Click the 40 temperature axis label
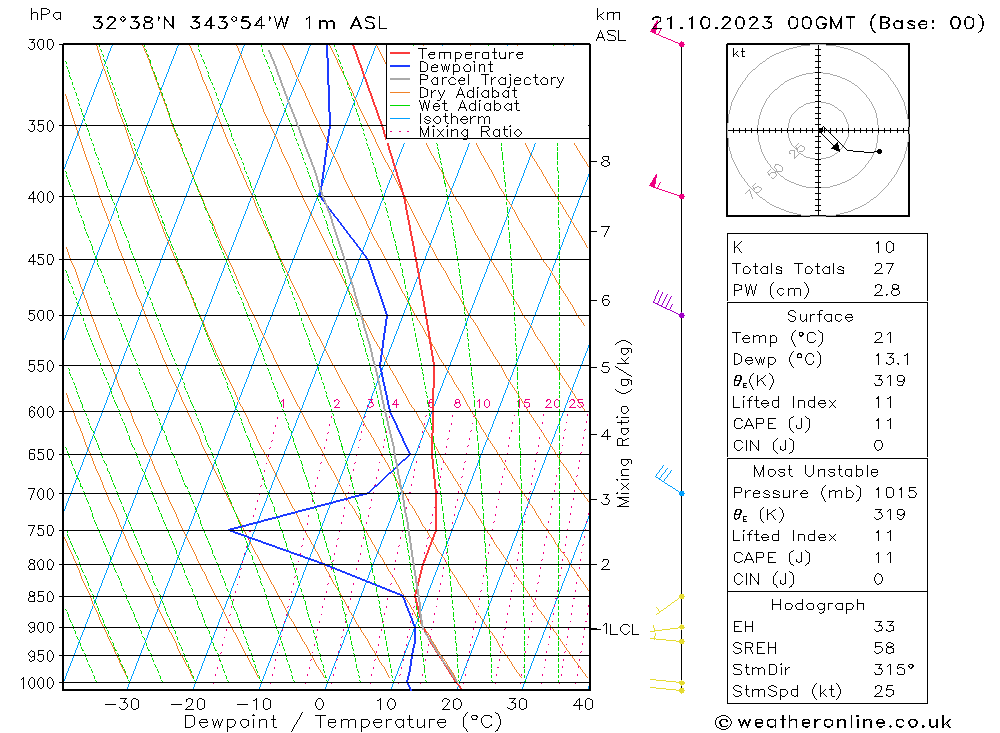Viewport: 1000px width, 733px height. 584,704
